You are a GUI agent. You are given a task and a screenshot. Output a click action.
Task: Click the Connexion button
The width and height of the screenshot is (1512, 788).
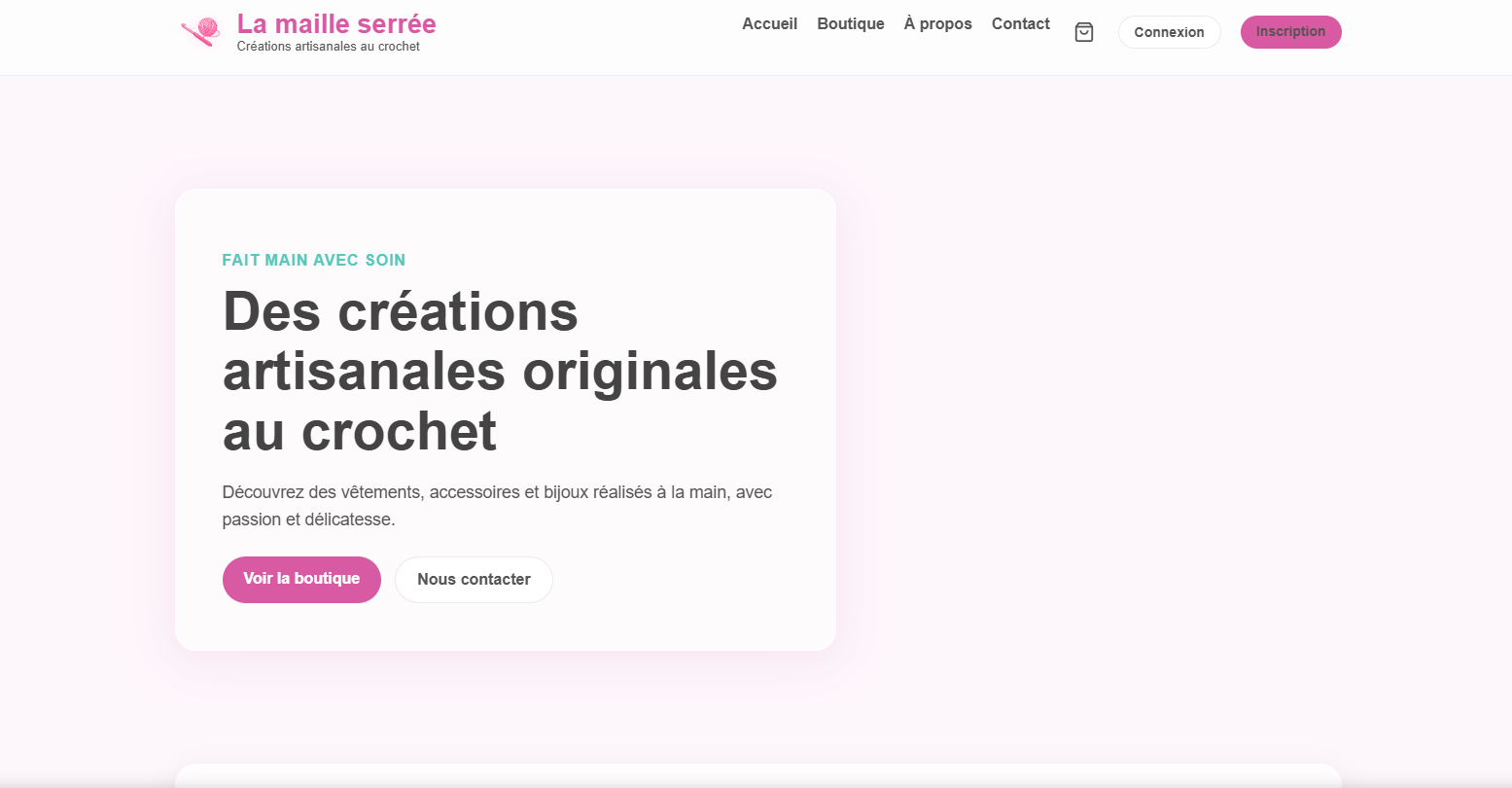point(1169,32)
